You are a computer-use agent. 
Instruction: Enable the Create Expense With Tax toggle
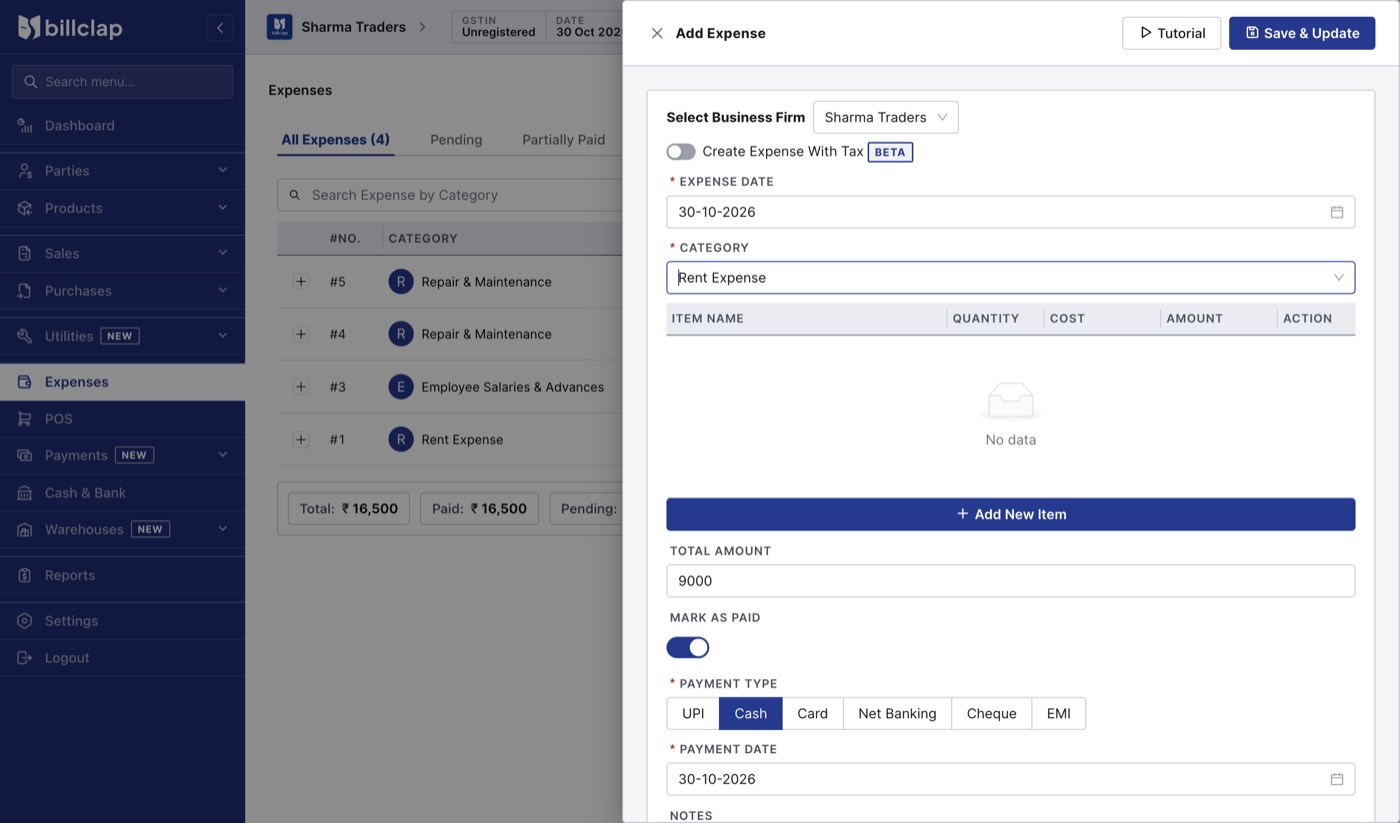pos(681,151)
